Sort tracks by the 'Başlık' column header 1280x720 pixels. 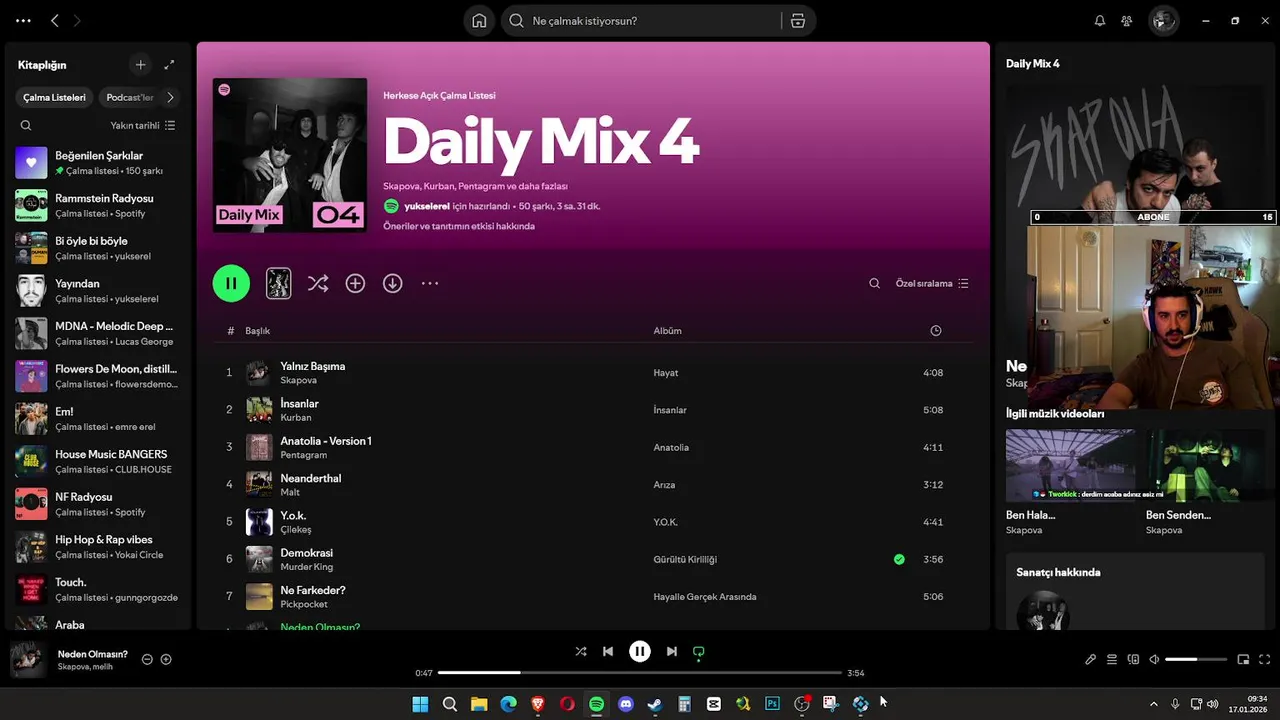pyautogui.click(x=258, y=331)
